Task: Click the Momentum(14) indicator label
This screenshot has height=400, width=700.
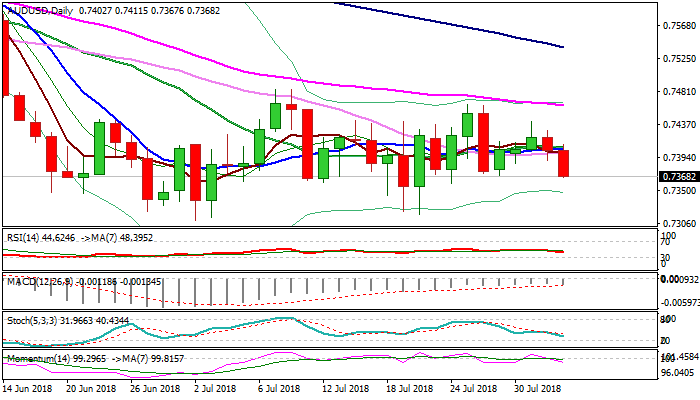Action: click(36, 356)
